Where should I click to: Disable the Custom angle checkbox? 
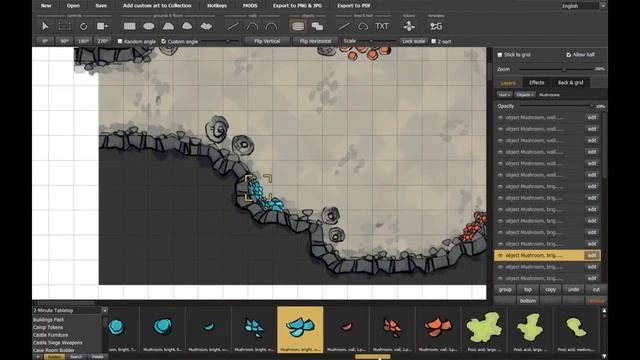click(x=164, y=41)
